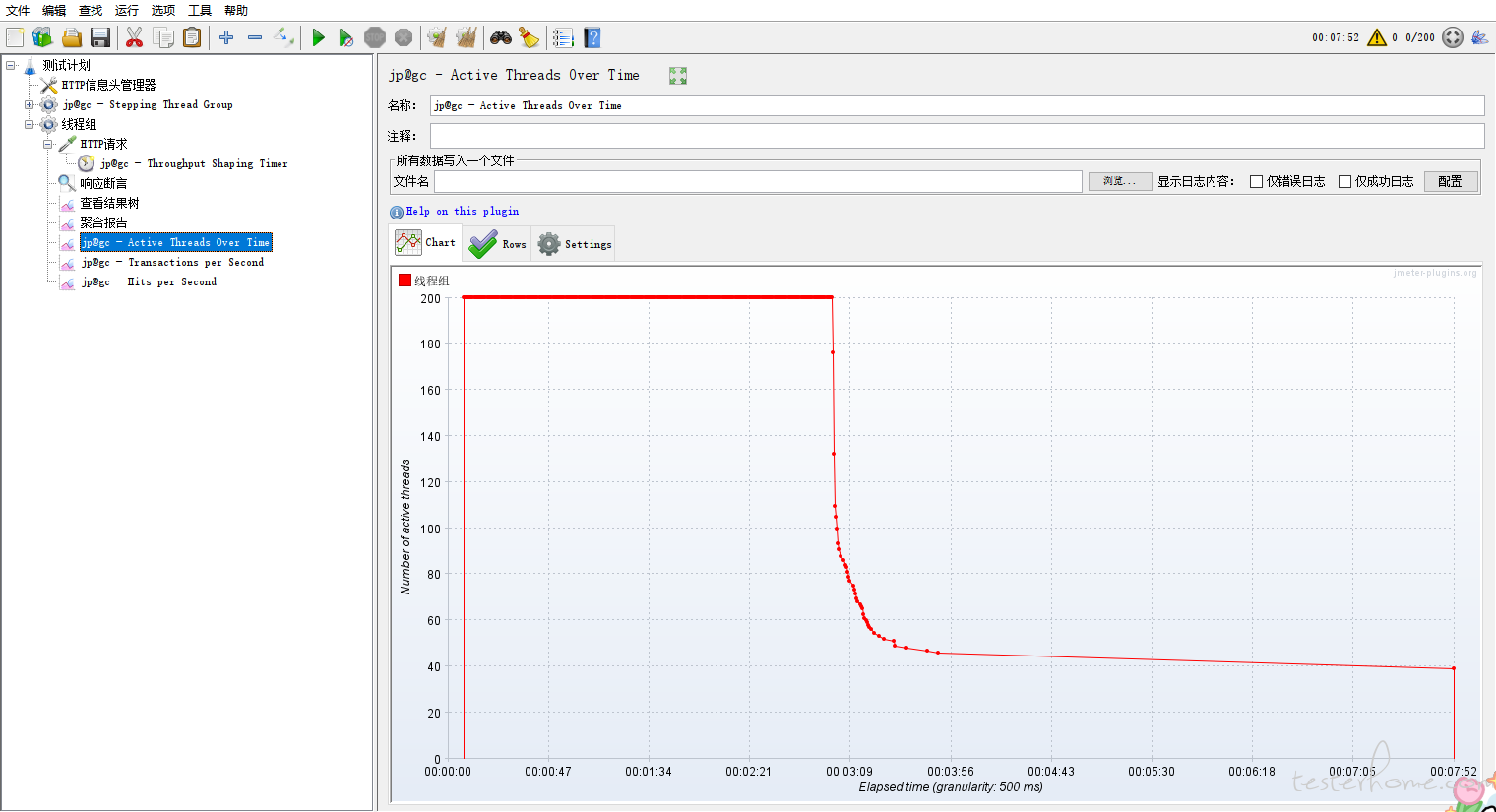Open the Plugins Manager feather icon
This screenshot has height=812, width=1496.
click(x=1479, y=37)
